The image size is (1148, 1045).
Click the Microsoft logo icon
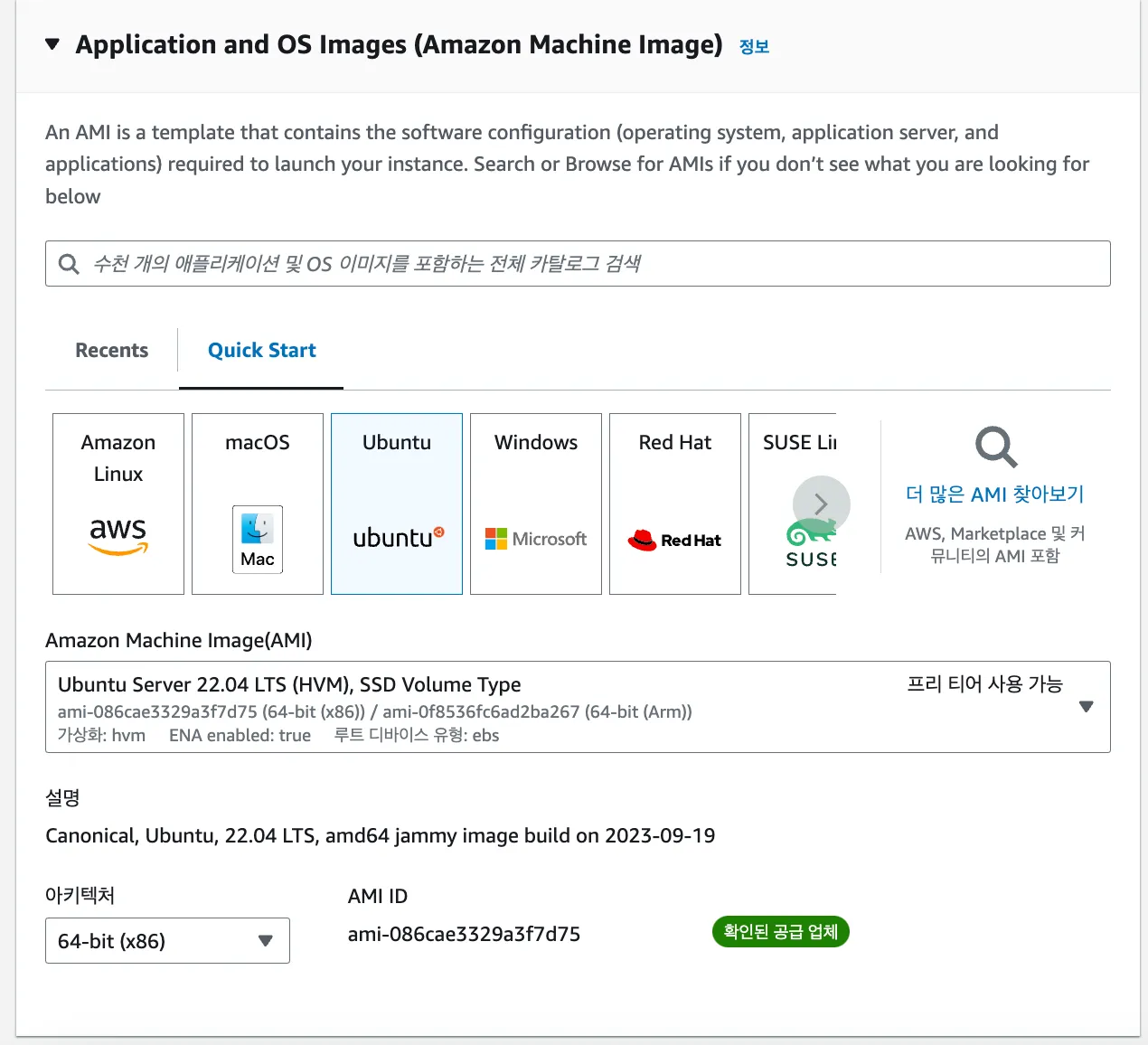[x=536, y=539]
